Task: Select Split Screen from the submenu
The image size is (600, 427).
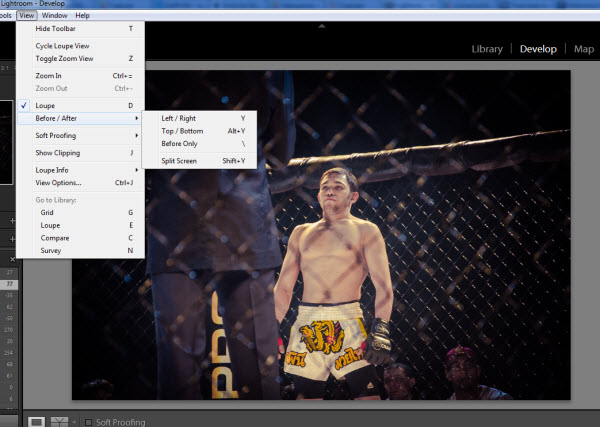Action: [180, 161]
